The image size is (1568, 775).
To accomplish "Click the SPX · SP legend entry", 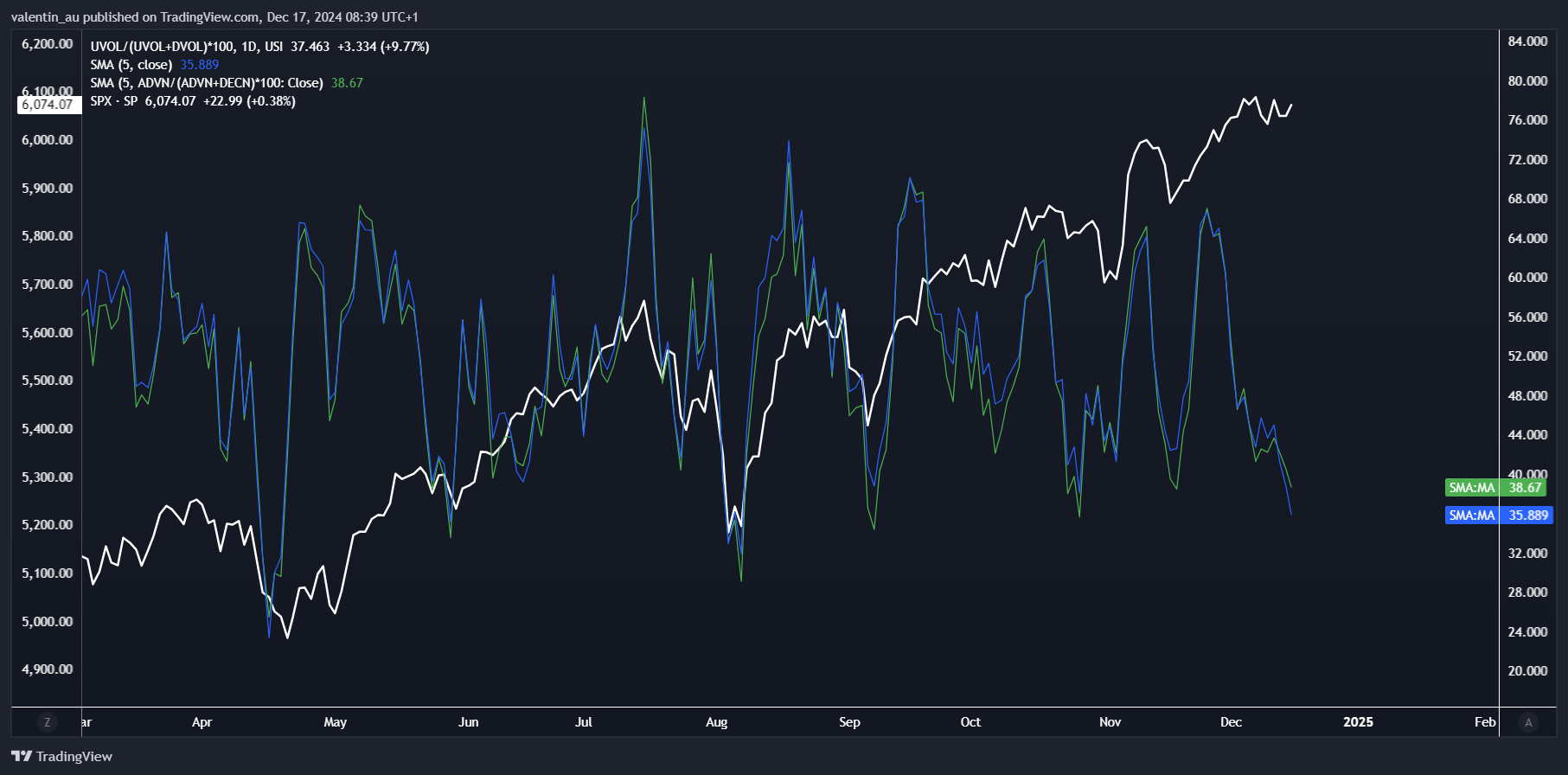I will click(x=114, y=101).
